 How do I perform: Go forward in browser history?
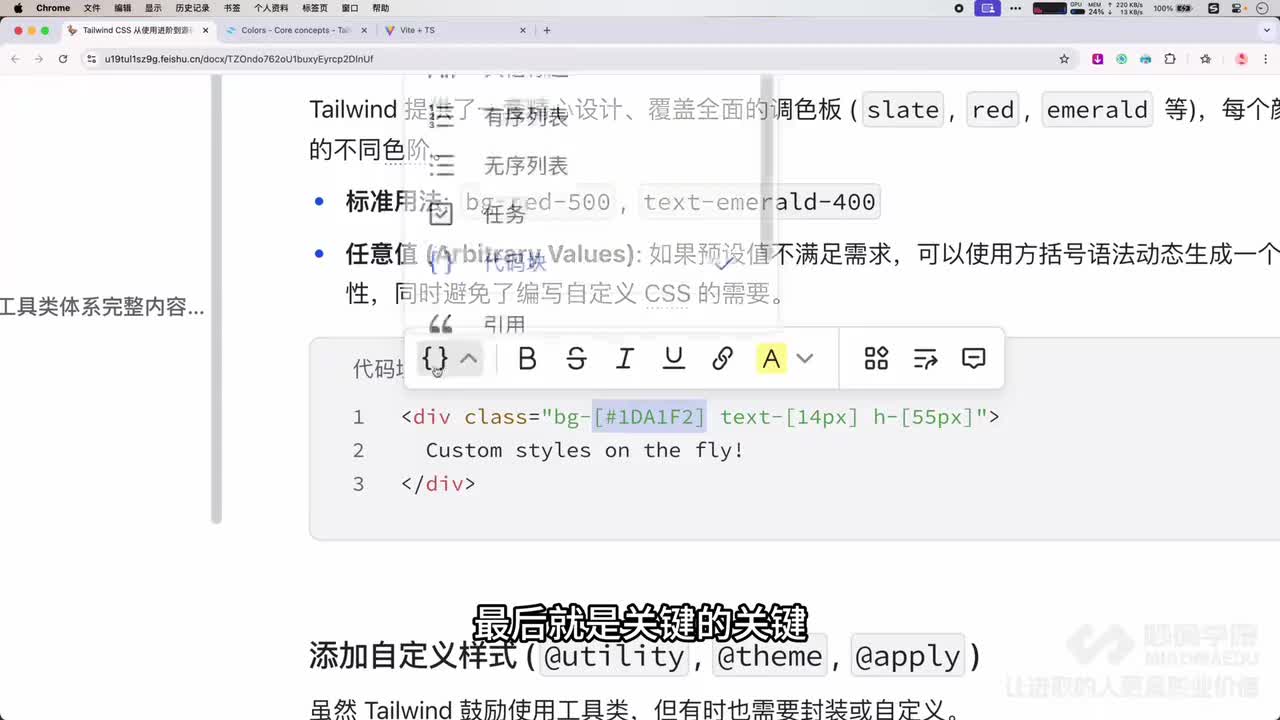39,59
